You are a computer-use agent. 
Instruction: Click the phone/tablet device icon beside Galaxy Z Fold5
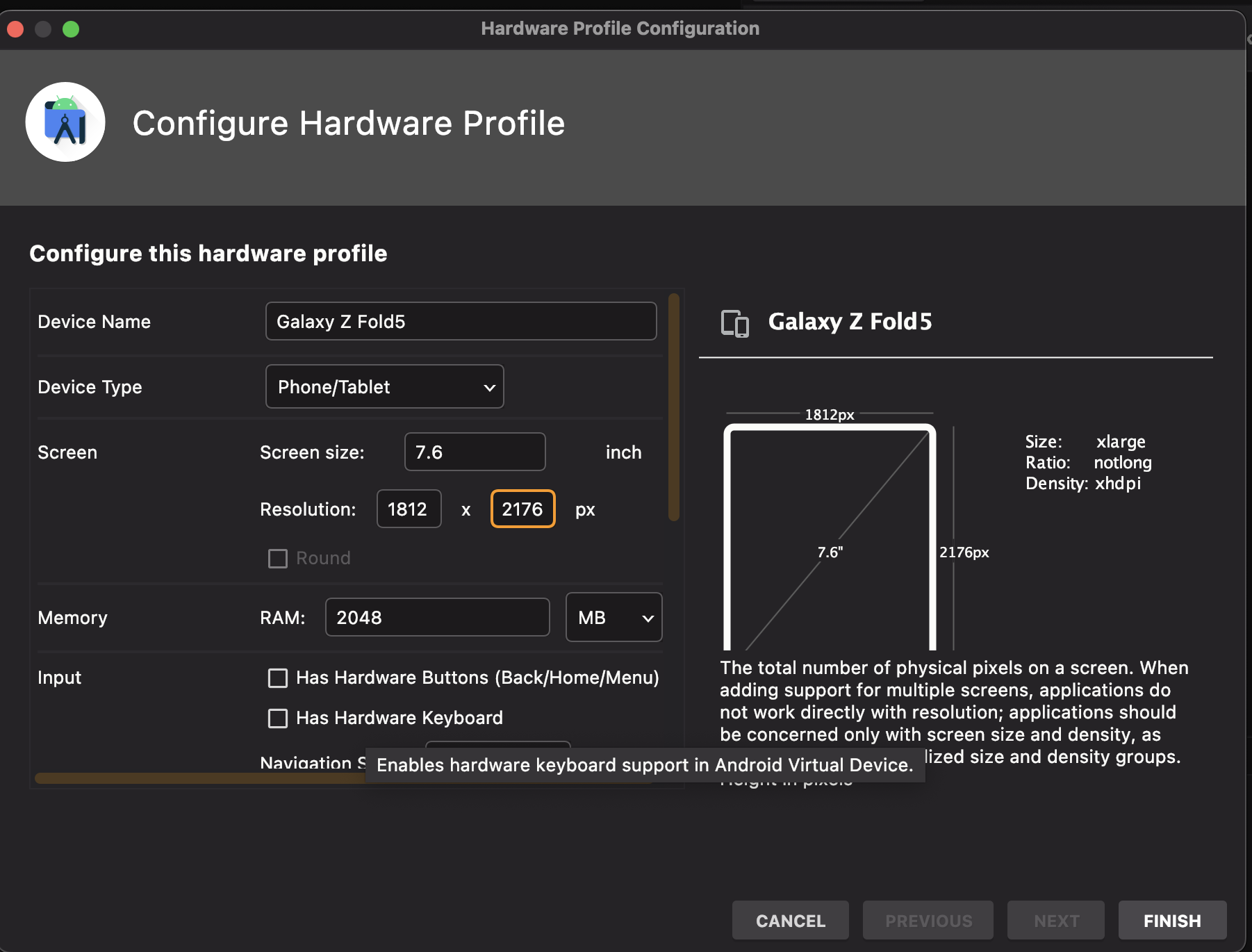(734, 323)
